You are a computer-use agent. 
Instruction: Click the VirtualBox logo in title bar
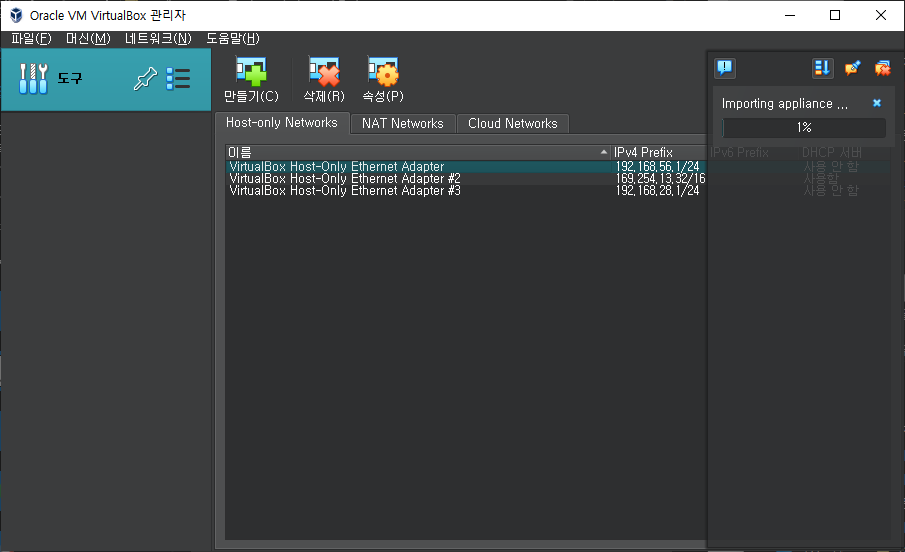coord(16,15)
